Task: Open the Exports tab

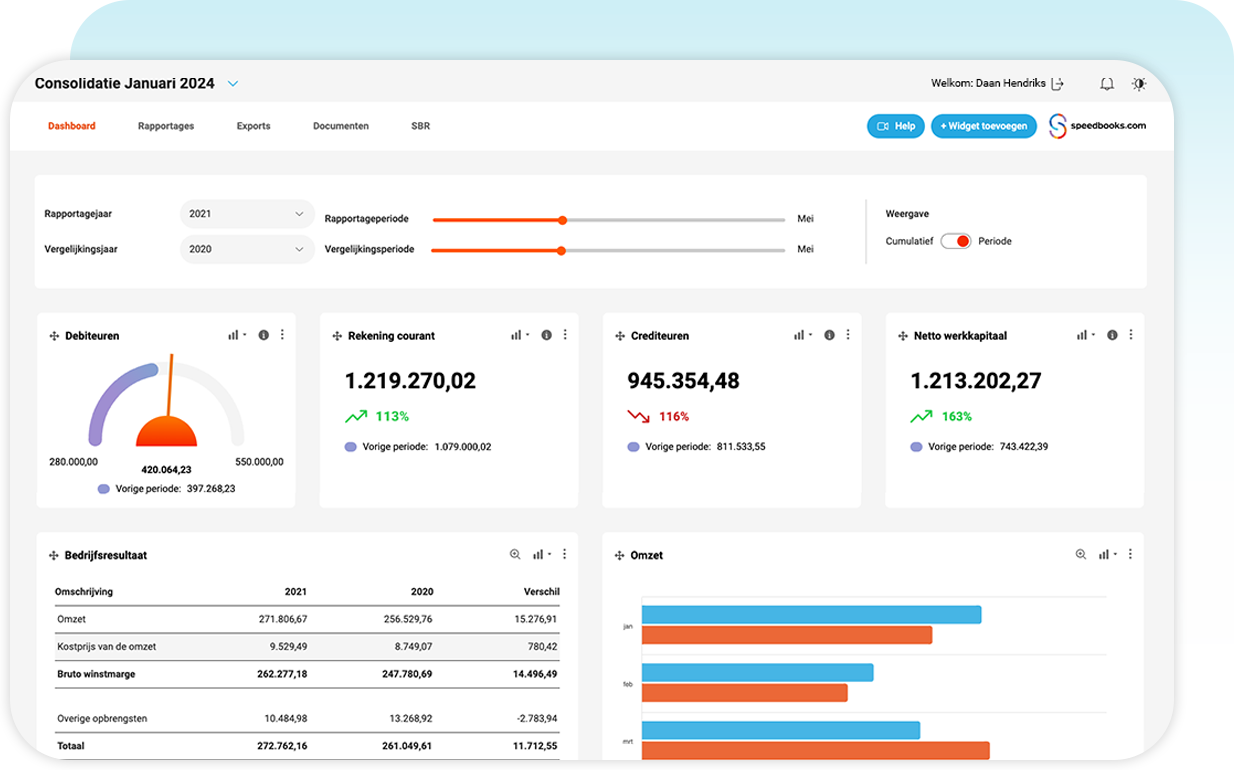Action: pyautogui.click(x=253, y=126)
